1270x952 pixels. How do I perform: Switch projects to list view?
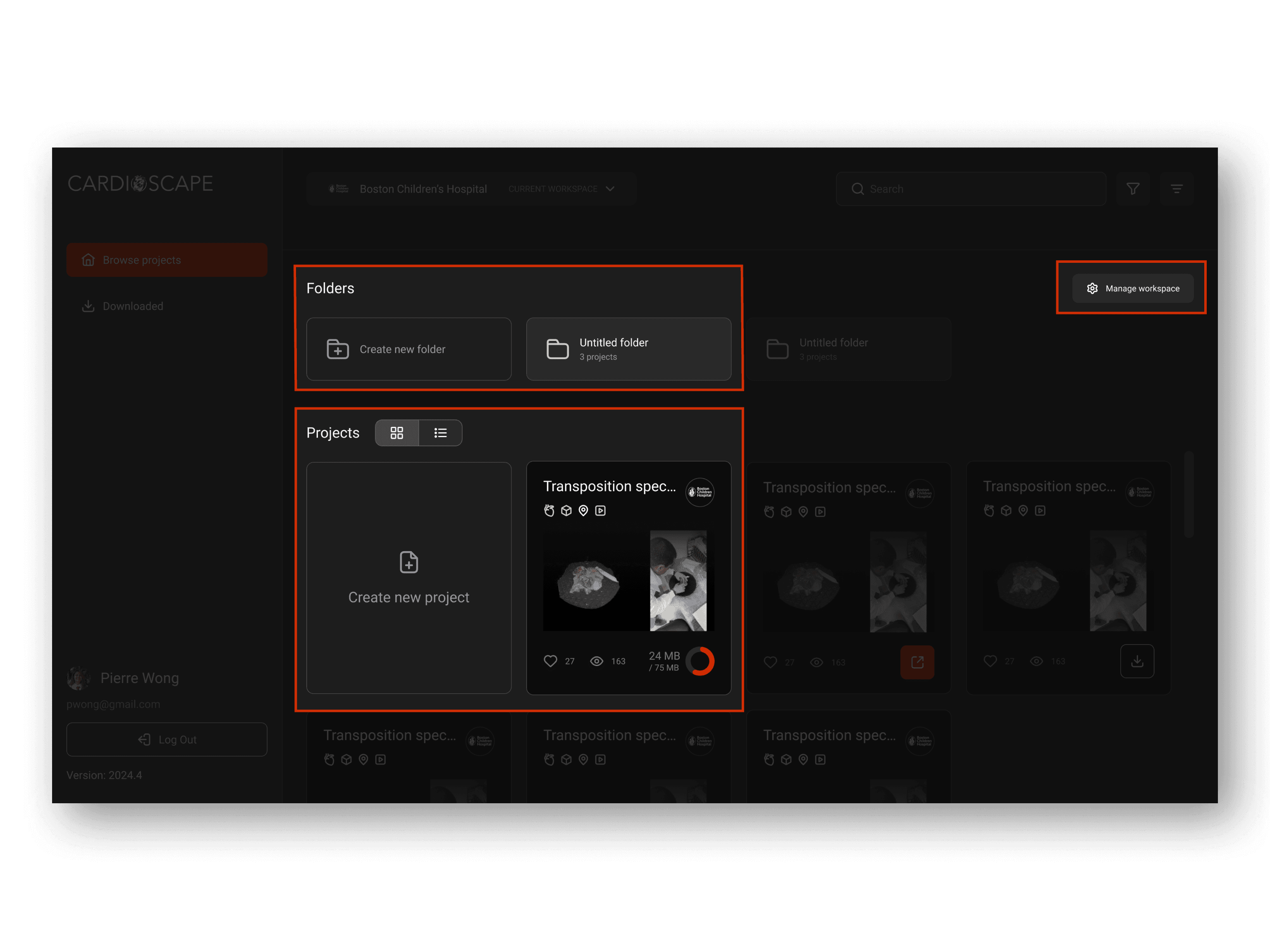(440, 433)
